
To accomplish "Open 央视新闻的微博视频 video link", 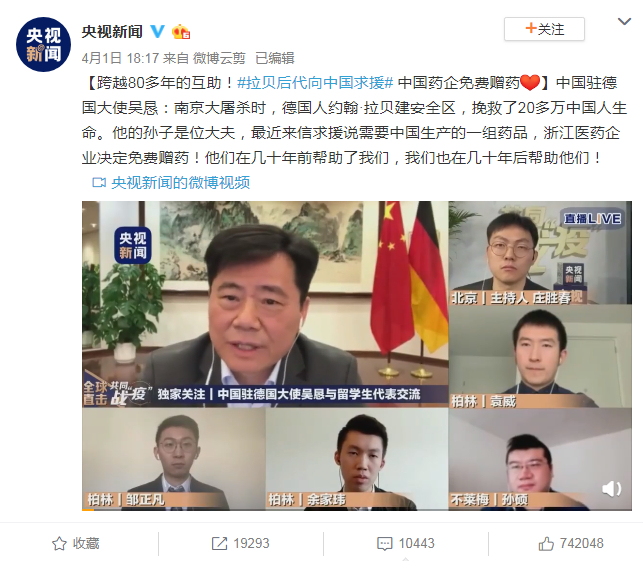I will point(180,182).
